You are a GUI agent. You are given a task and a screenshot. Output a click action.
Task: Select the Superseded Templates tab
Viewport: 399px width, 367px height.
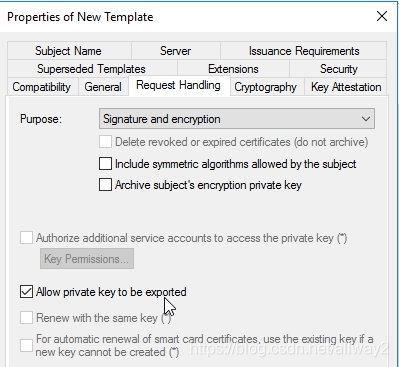click(x=92, y=69)
